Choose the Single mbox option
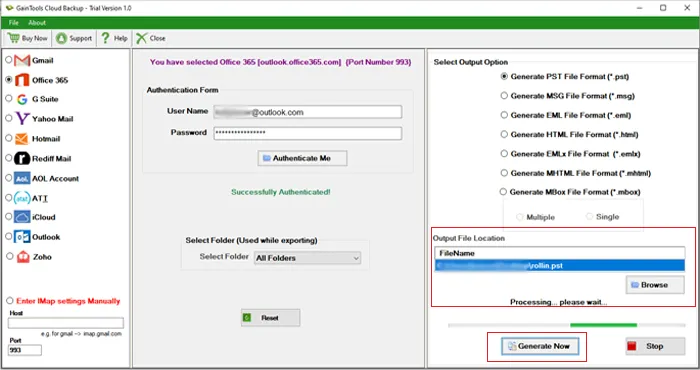The height and width of the screenshot is (370, 700). click(x=589, y=216)
